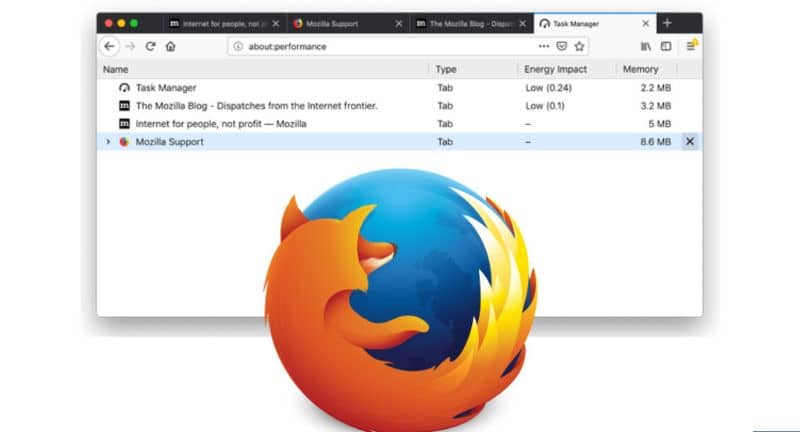Open the Library bookshelf icon
Viewport: 800px width, 432px height.
(646, 46)
